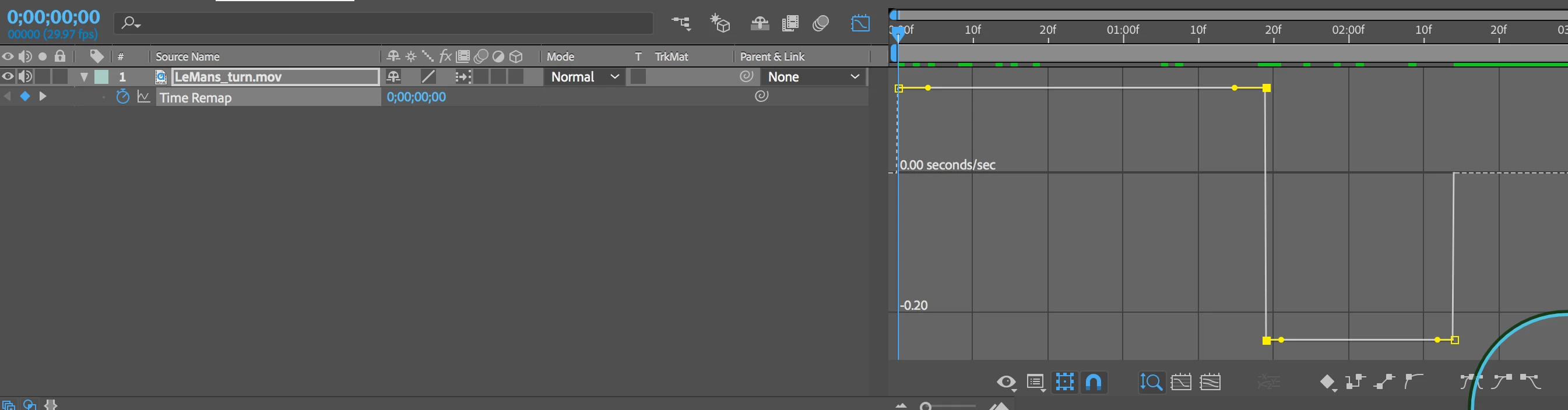Open the Parent None dropdown
The height and width of the screenshot is (410, 1568).
(x=813, y=77)
